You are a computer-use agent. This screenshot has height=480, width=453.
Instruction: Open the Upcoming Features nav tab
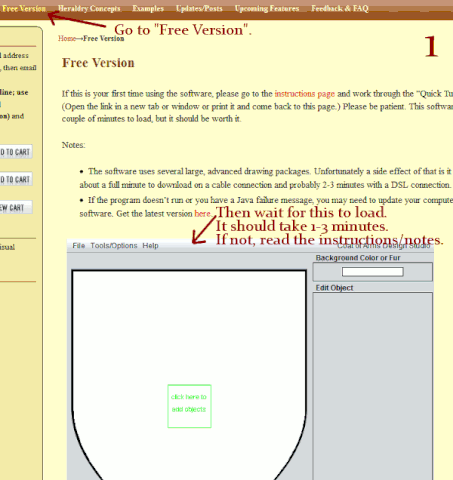[x=267, y=8]
